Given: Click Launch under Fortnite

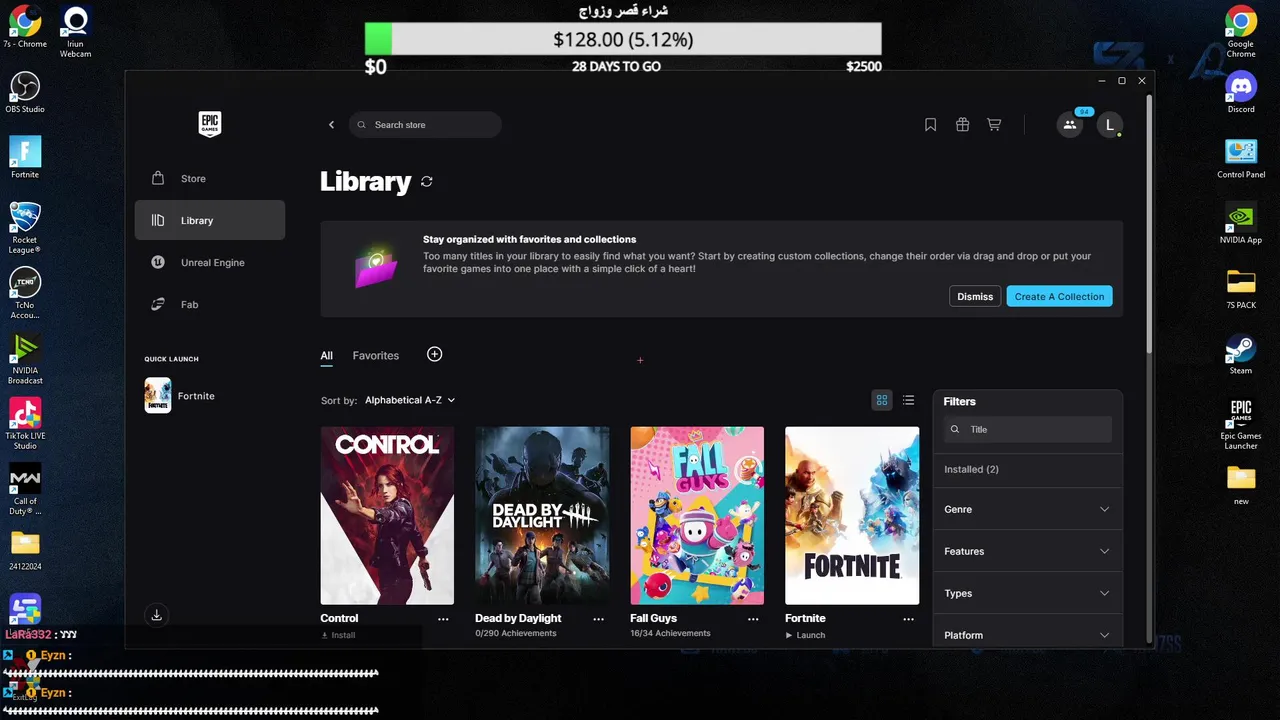Looking at the screenshot, I should point(805,635).
